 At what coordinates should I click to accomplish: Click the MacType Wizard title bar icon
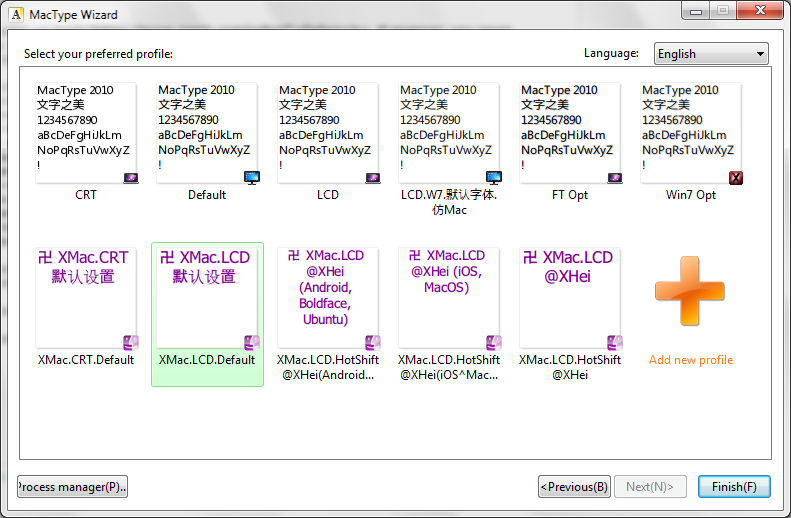click(x=16, y=15)
